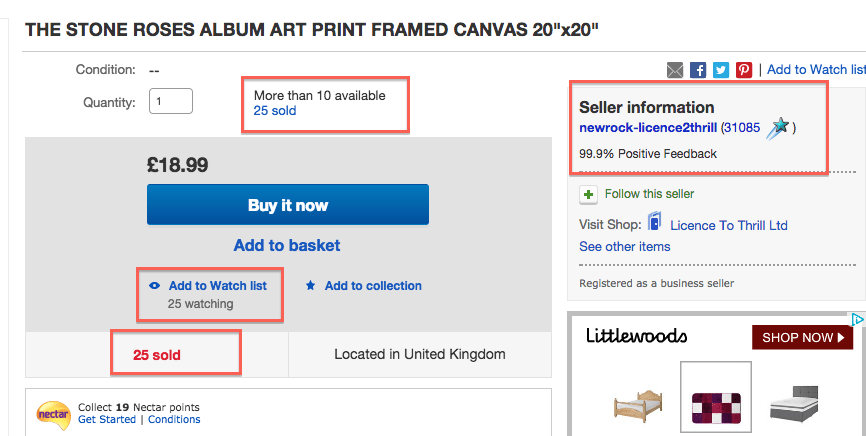Pin item with Pinterest icon
Image resolution: width=866 pixels, height=436 pixels.
[x=744, y=70]
